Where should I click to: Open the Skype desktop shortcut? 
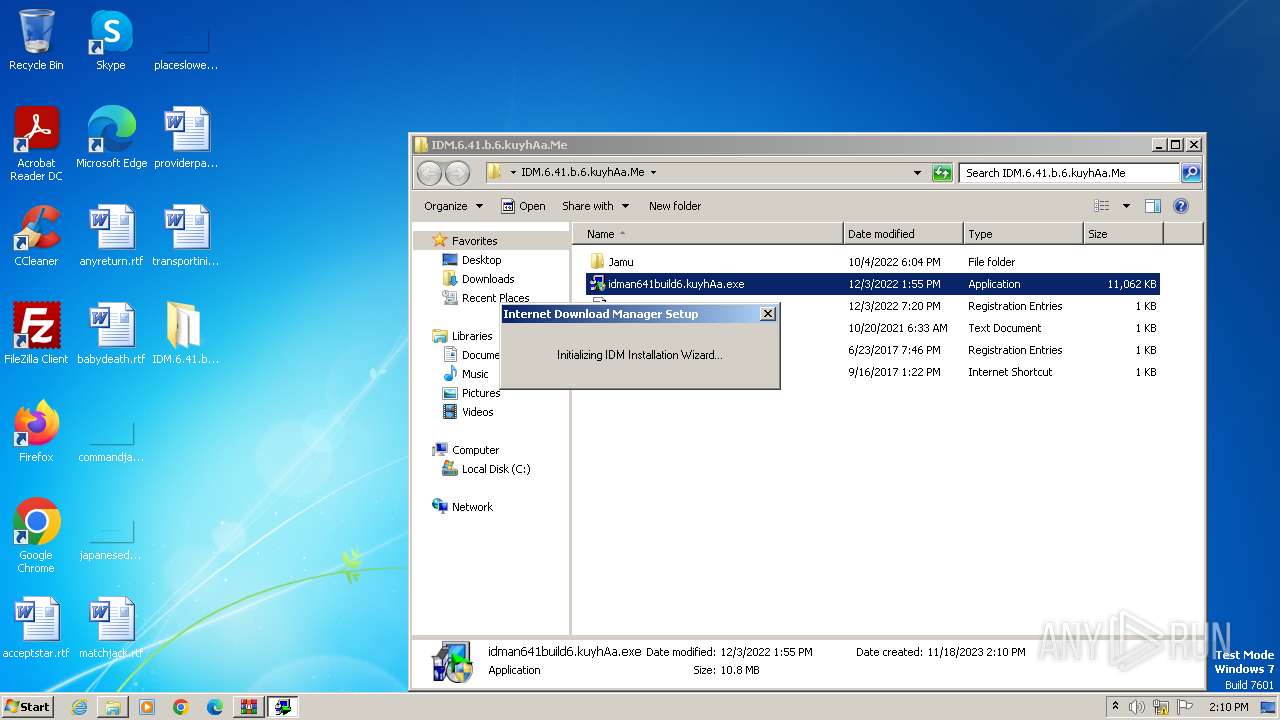(111, 40)
